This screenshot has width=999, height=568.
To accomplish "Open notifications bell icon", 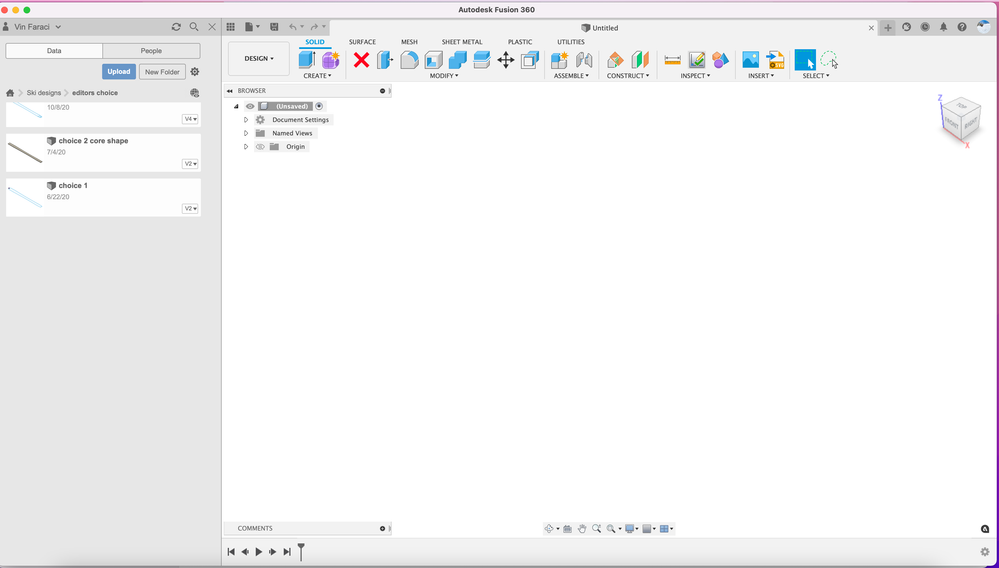I will point(943,27).
